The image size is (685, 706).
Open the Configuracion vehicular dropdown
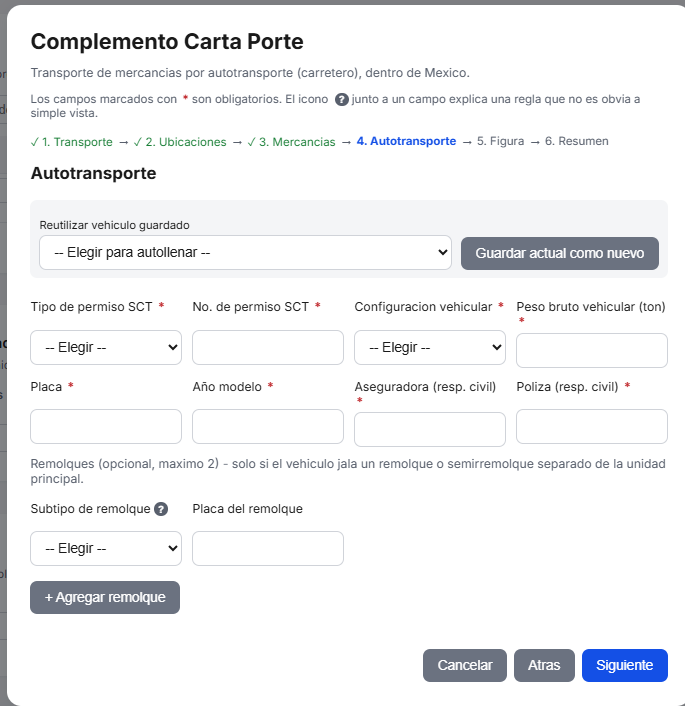(x=430, y=348)
